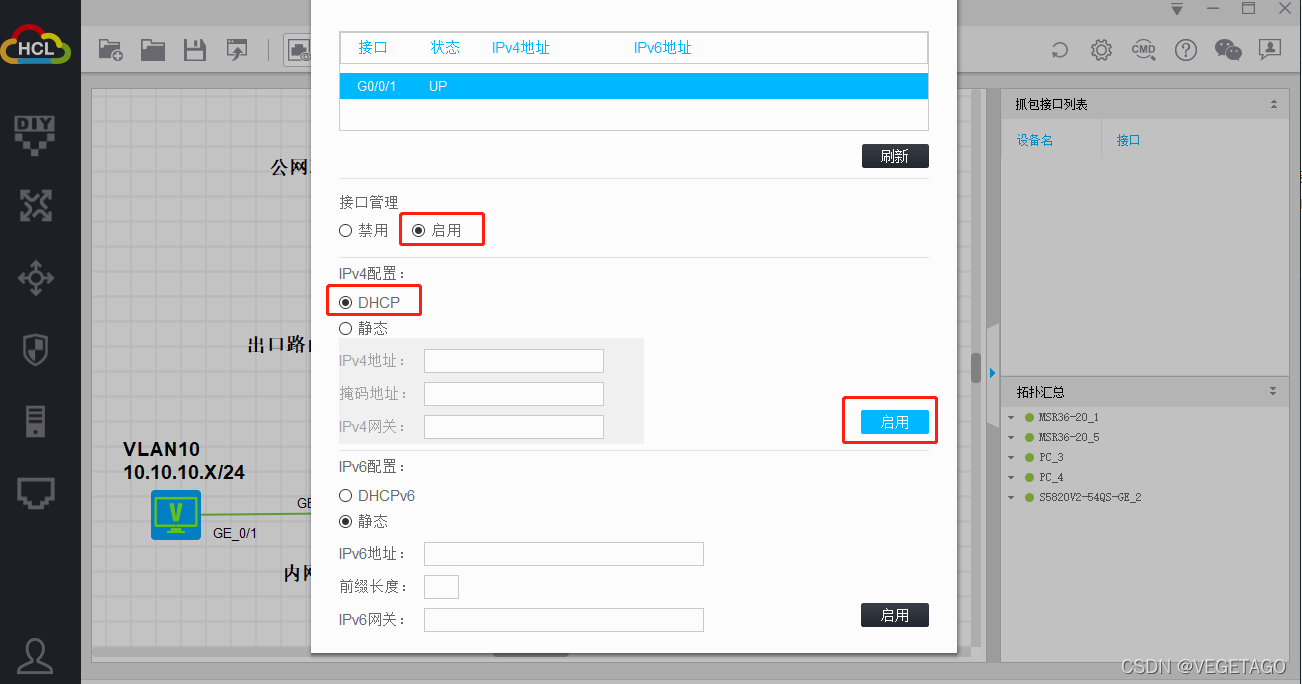Click the export project toolbar icon

[236, 50]
